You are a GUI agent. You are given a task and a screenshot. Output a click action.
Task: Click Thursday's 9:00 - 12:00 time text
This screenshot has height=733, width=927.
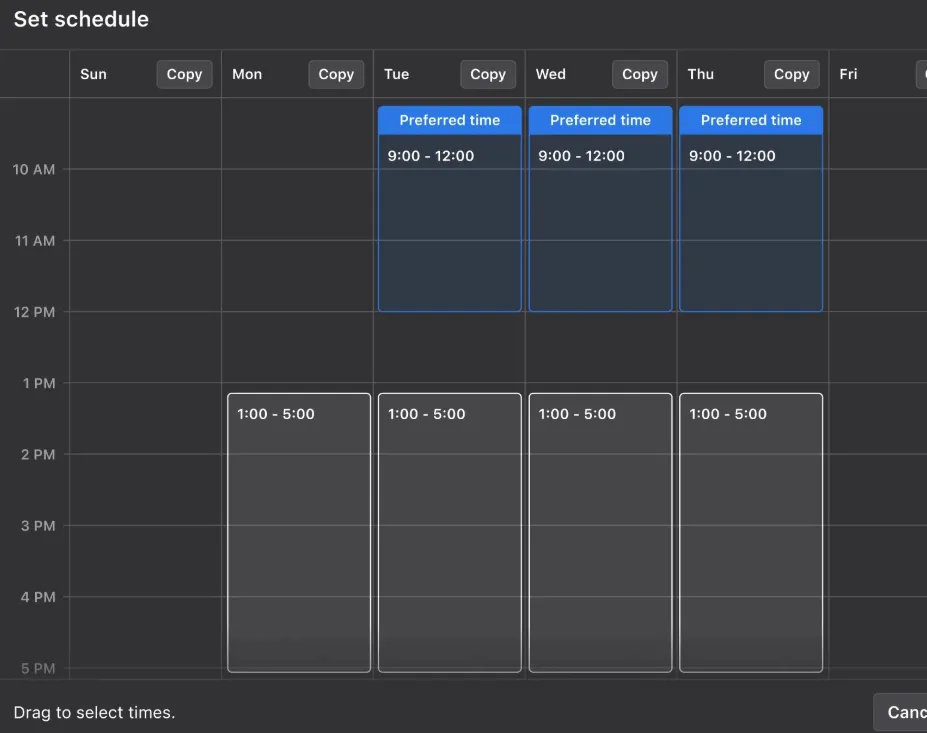(x=732, y=156)
